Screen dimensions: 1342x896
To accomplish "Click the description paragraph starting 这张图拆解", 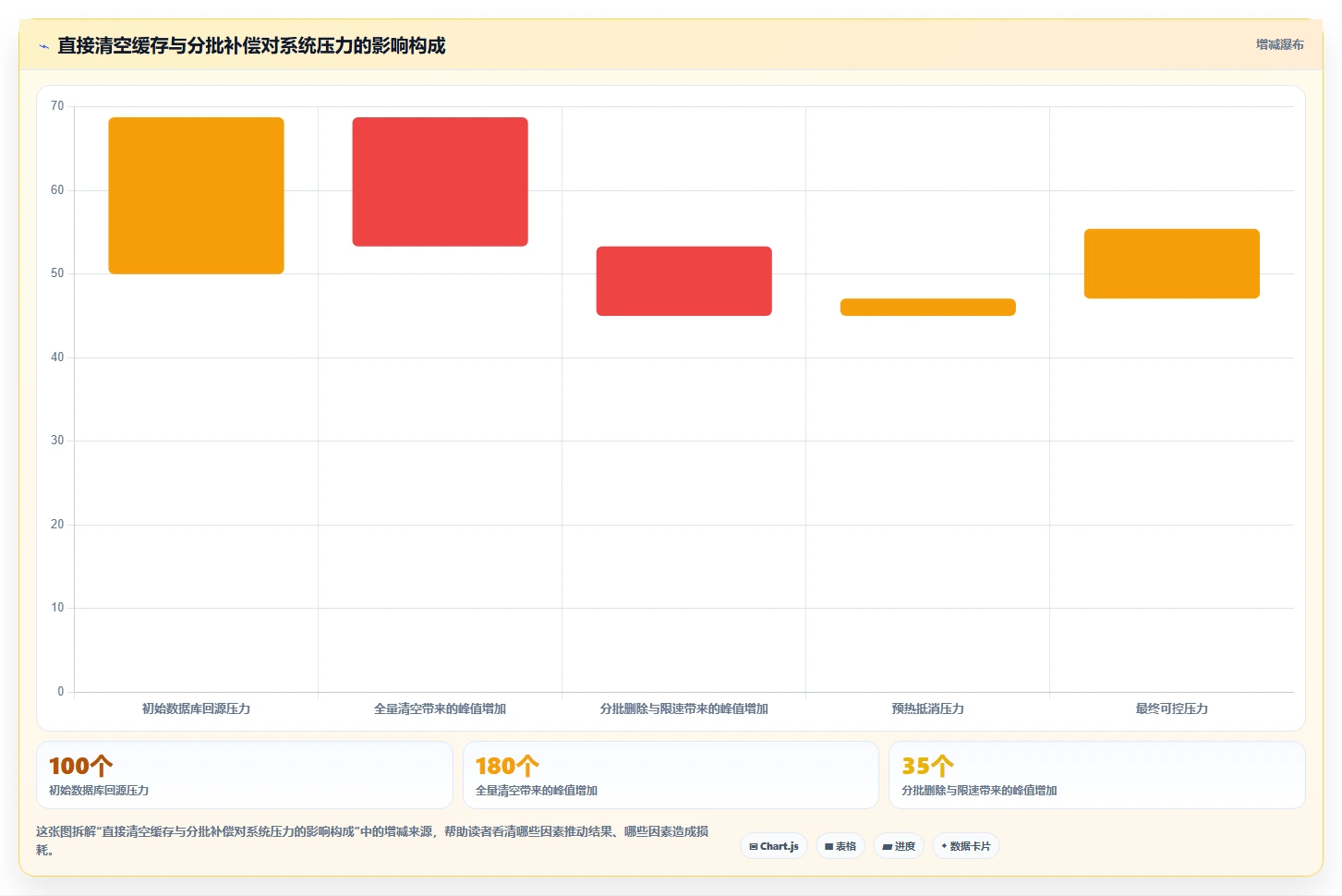I will (372, 841).
